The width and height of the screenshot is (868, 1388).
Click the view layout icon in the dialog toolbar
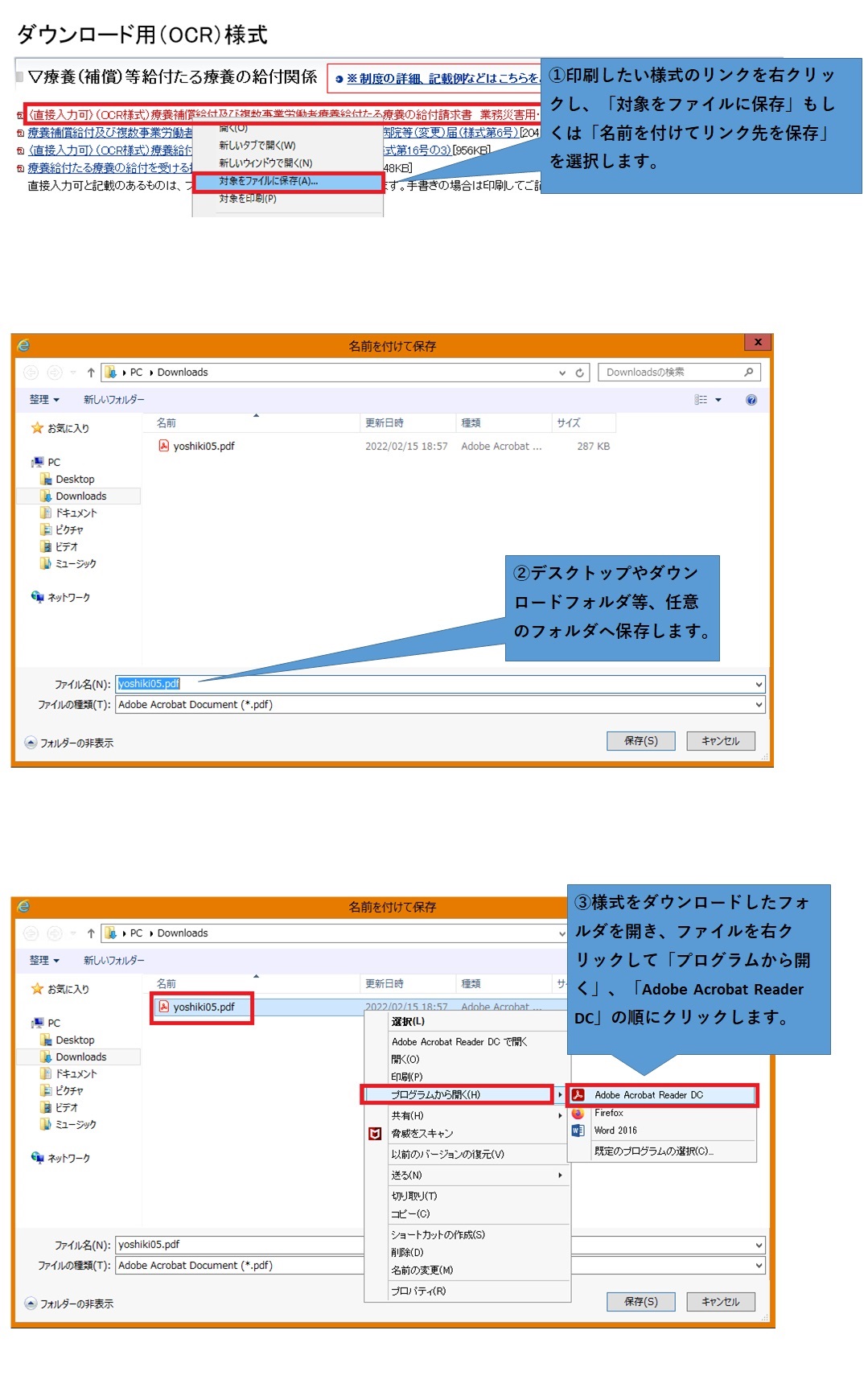click(x=701, y=400)
